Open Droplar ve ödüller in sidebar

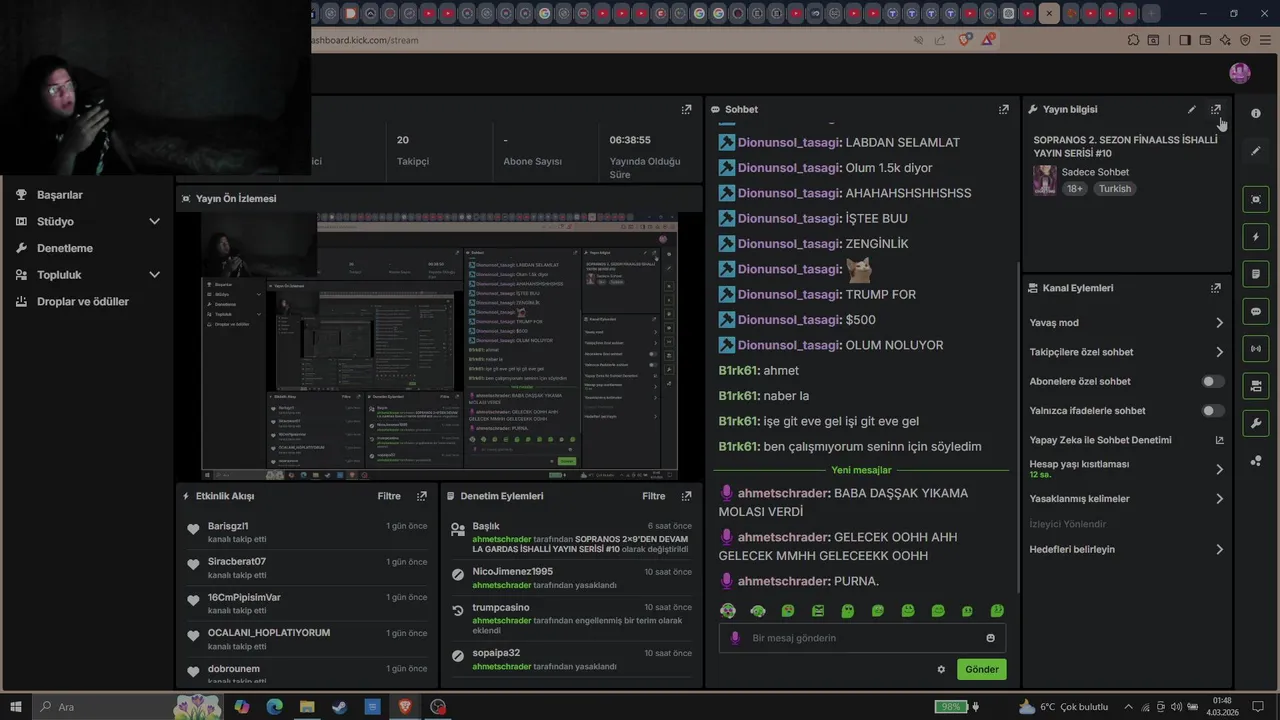coord(83,301)
